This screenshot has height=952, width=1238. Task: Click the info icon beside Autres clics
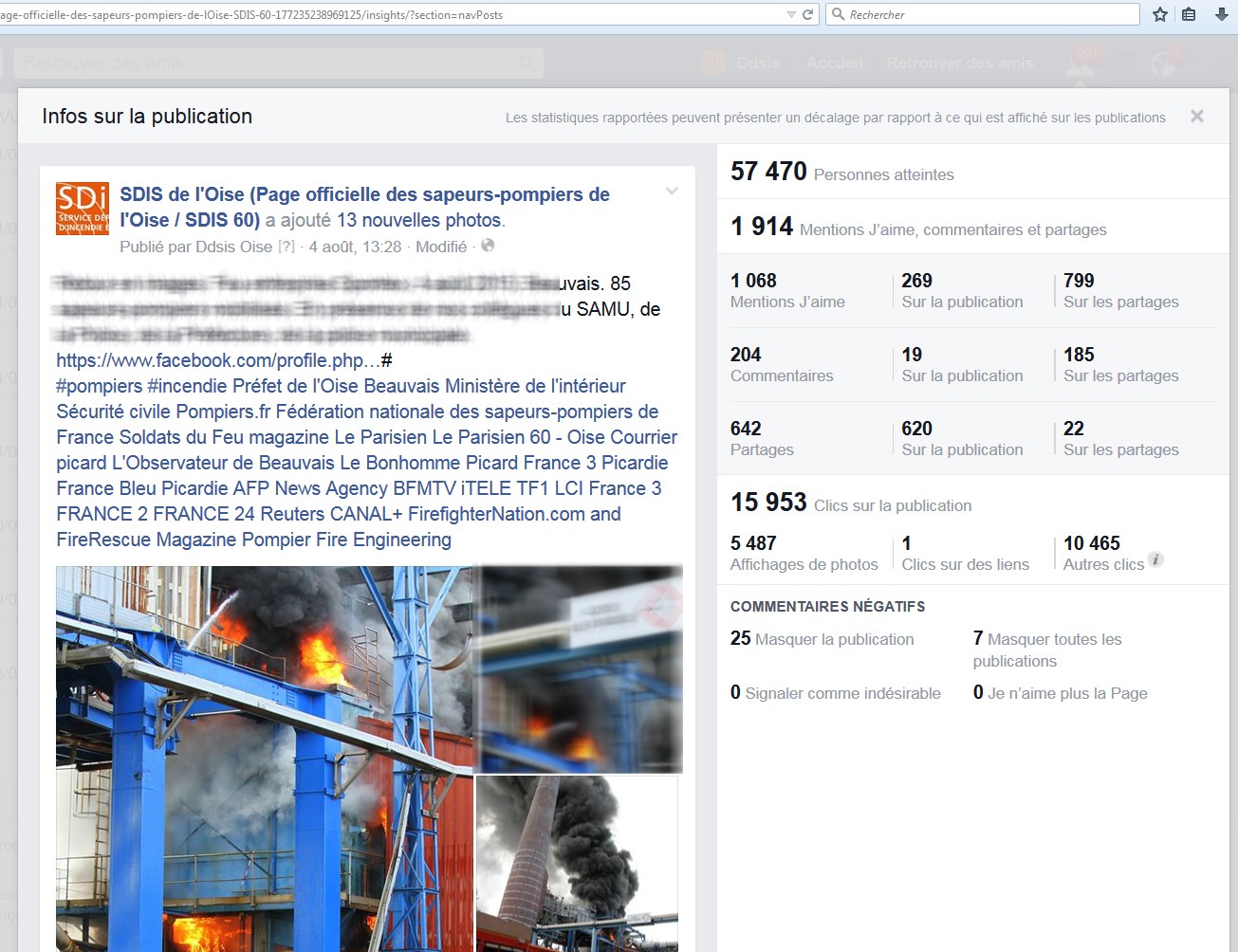click(x=1155, y=559)
